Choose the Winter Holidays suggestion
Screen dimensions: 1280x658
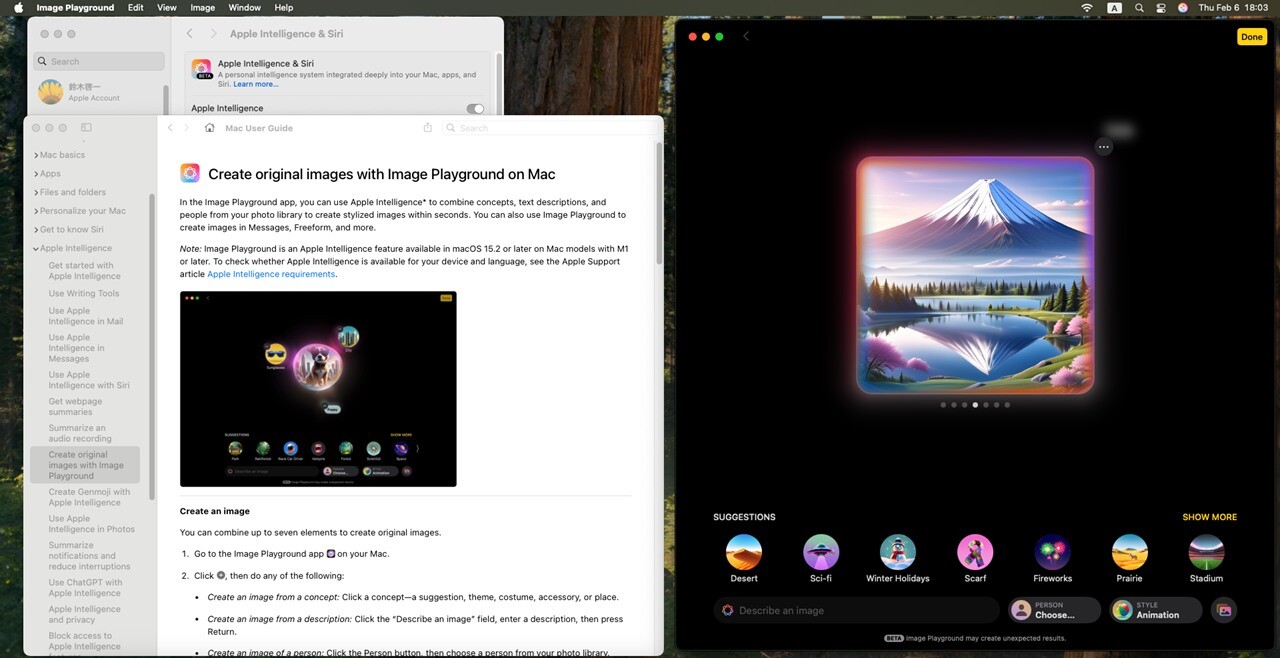(898, 552)
